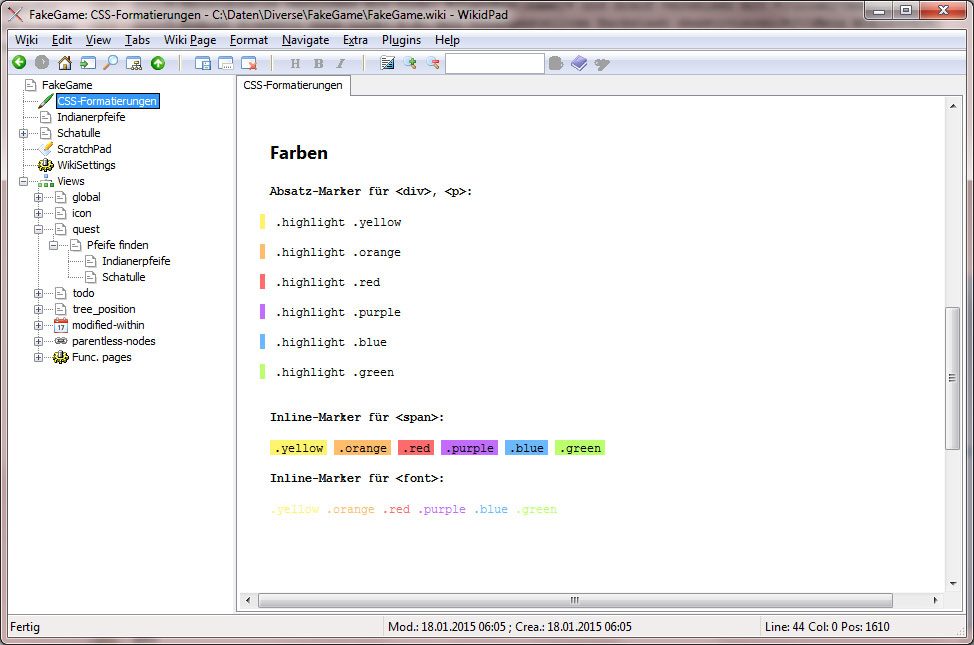The width and height of the screenshot is (974, 645).
Task: Collapse the Views tree node
Action: pyautogui.click(x=23, y=181)
